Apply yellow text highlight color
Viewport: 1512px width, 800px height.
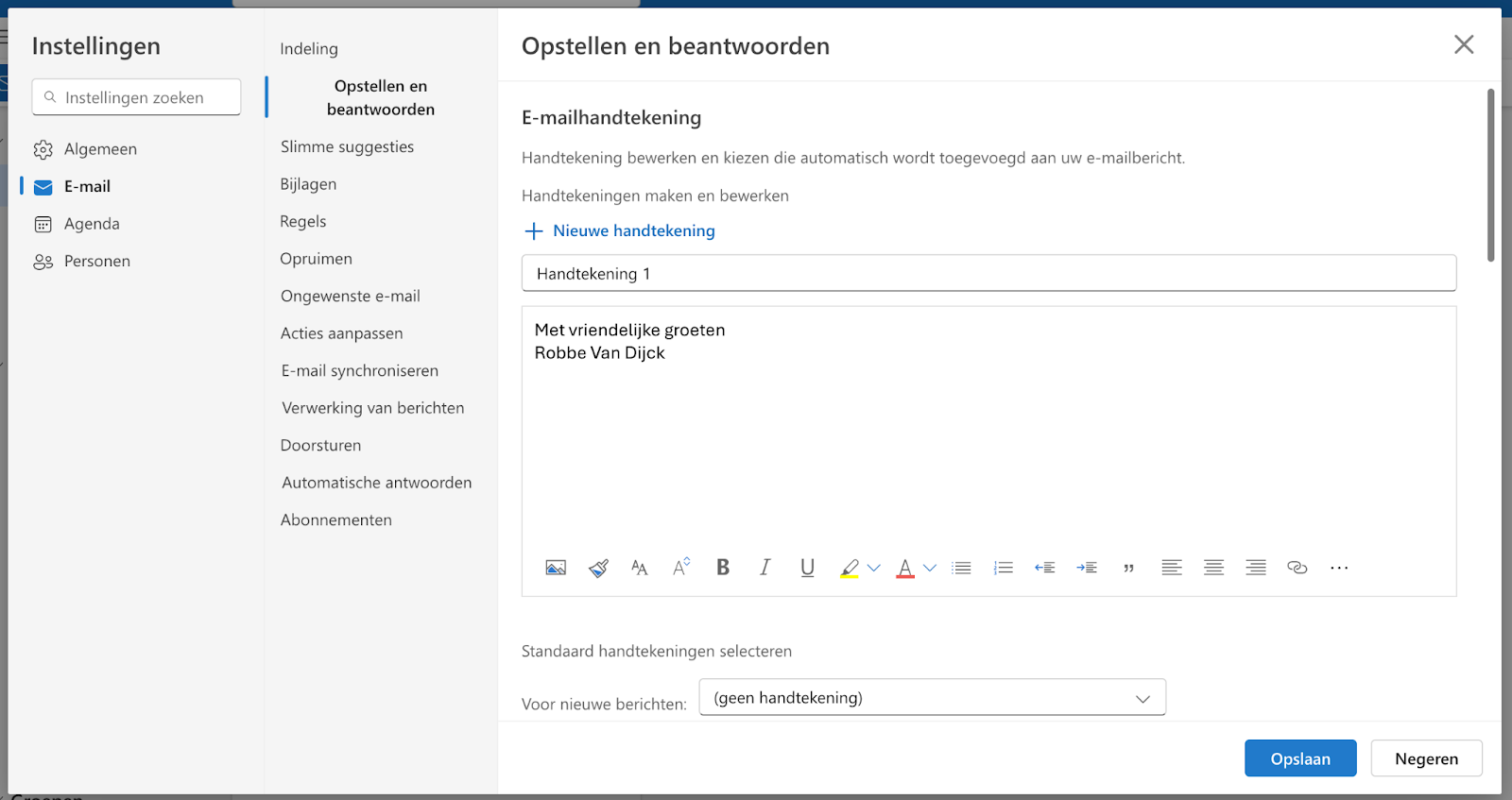850,568
